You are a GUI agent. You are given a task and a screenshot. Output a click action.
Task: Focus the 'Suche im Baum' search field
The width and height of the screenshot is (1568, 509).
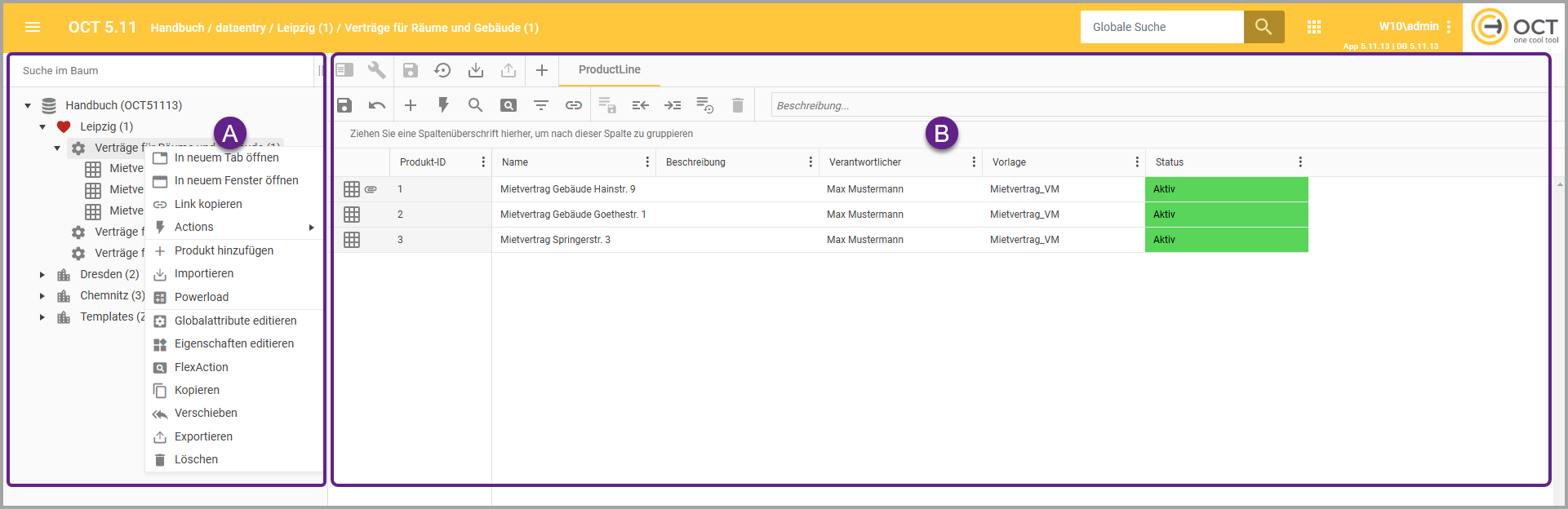click(163, 71)
